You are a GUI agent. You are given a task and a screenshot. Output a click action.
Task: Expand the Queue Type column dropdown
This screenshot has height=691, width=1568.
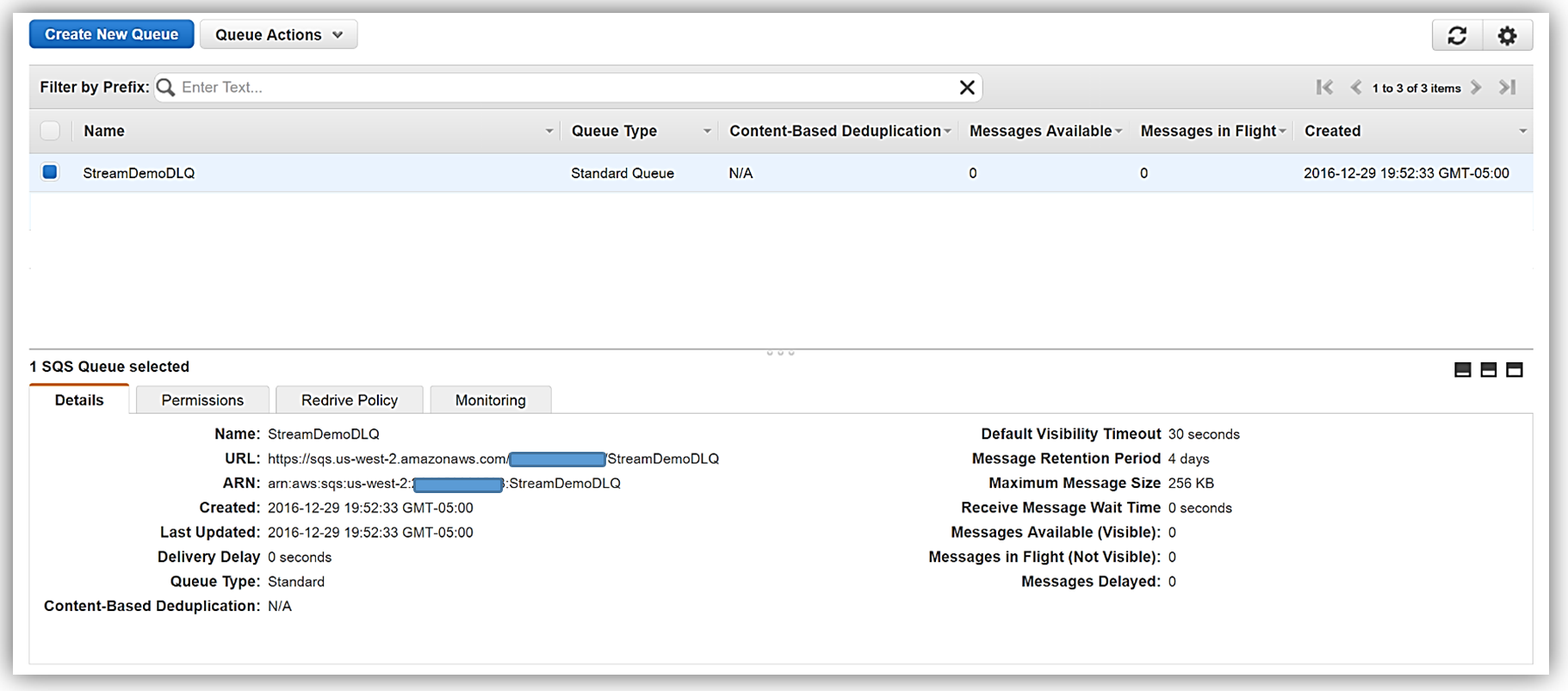point(707,131)
